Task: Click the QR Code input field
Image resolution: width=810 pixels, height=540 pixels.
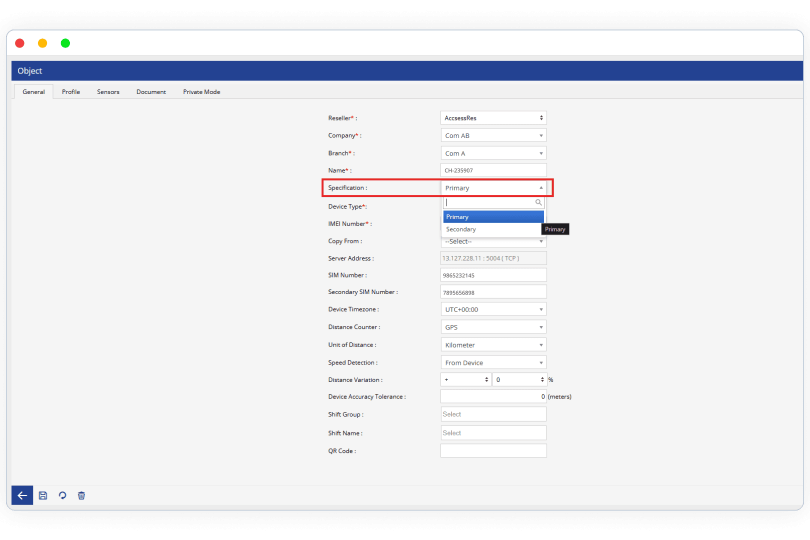Action: (493, 451)
